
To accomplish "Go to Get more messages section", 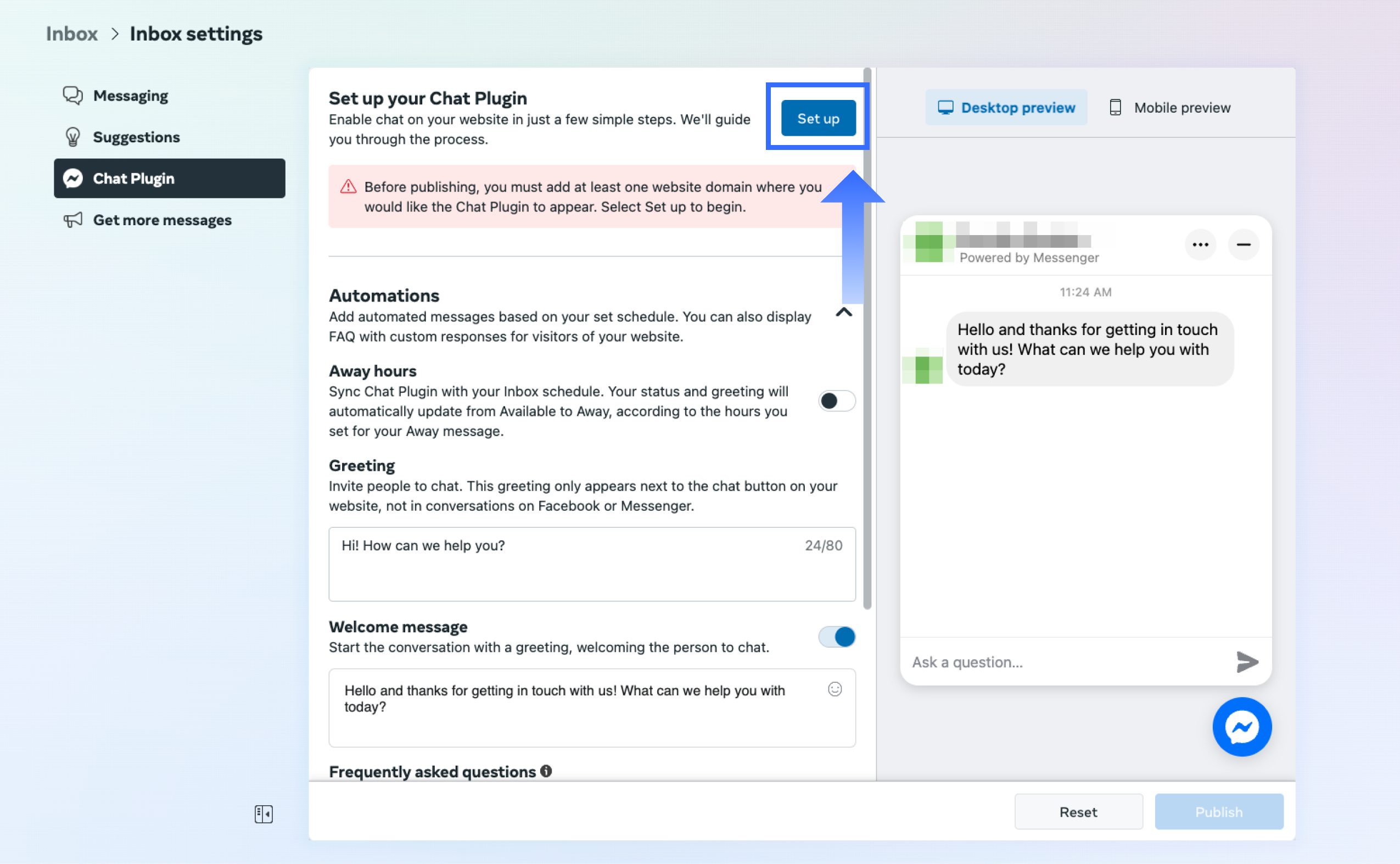I will tap(161, 220).
